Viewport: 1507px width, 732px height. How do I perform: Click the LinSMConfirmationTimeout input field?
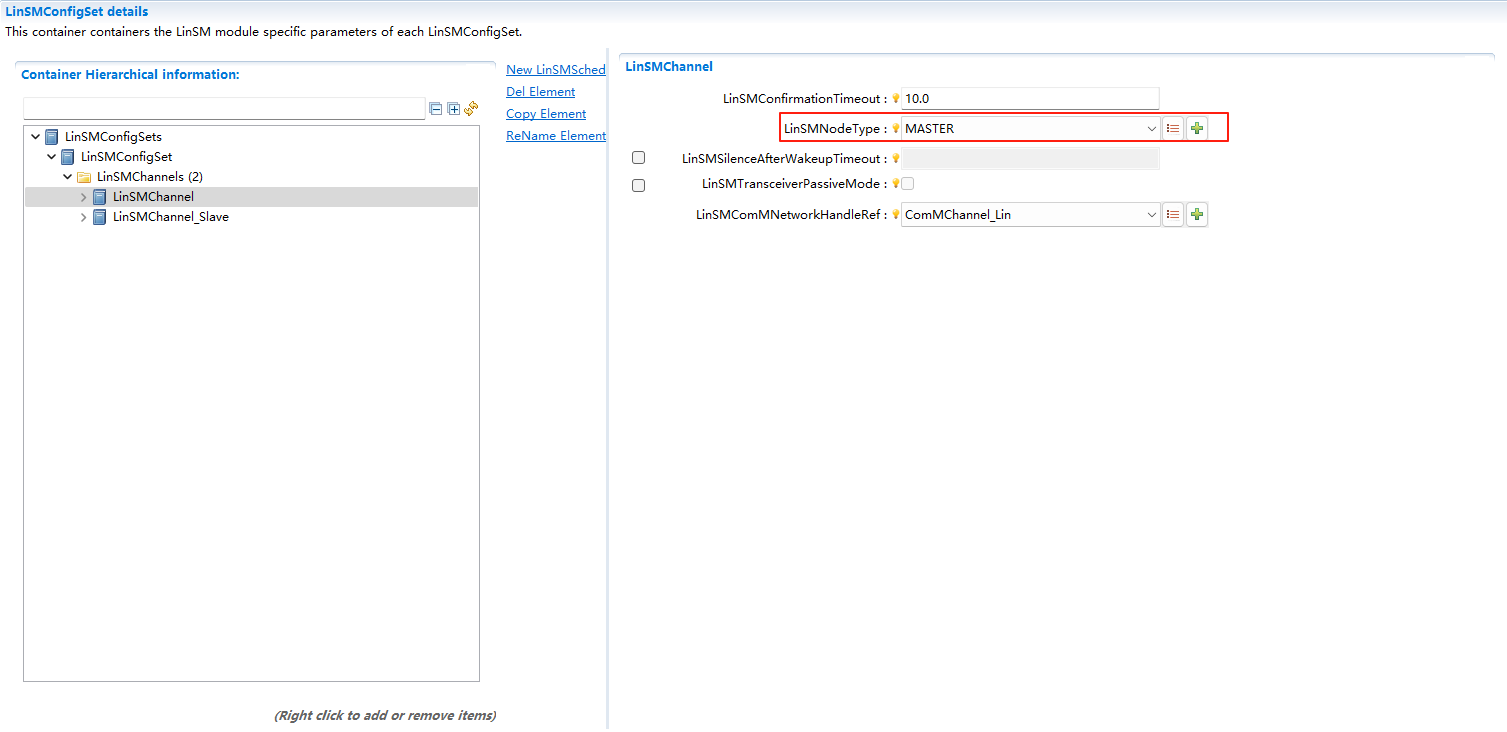click(1029, 99)
